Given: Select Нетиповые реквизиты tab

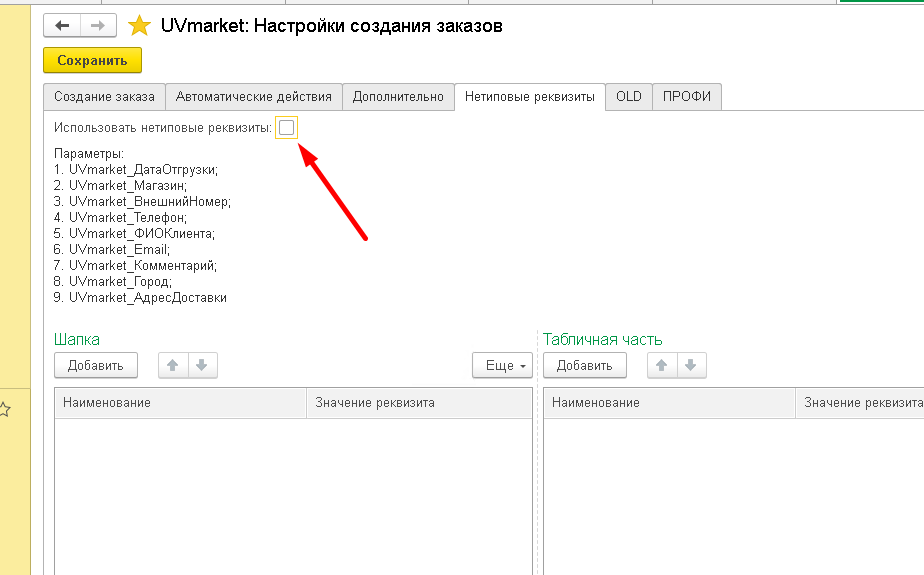Looking at the screenshot, I should pyautogui.click(x=530, y=97).
